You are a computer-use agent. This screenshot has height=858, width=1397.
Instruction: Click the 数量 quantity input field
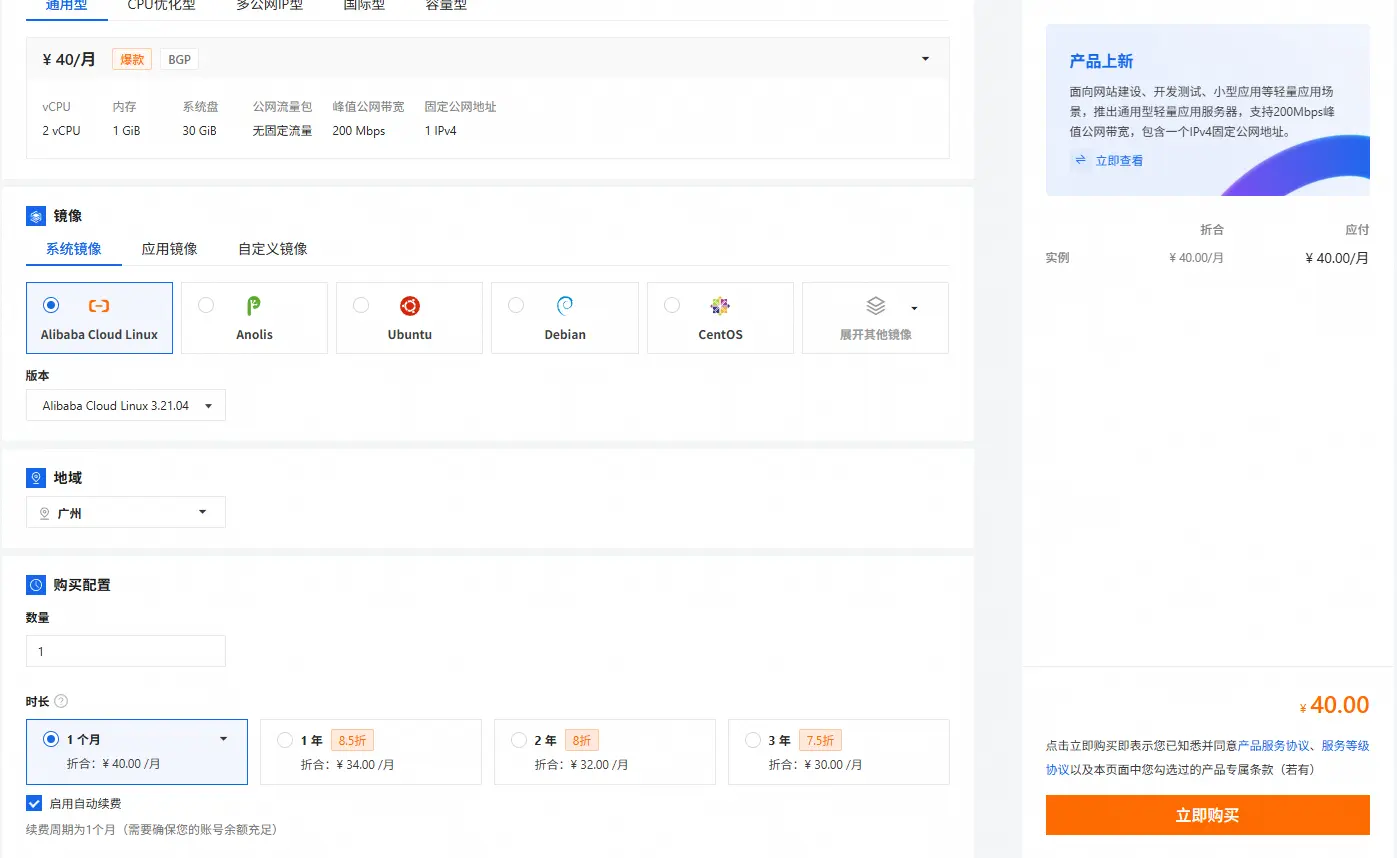click(126, 651)
